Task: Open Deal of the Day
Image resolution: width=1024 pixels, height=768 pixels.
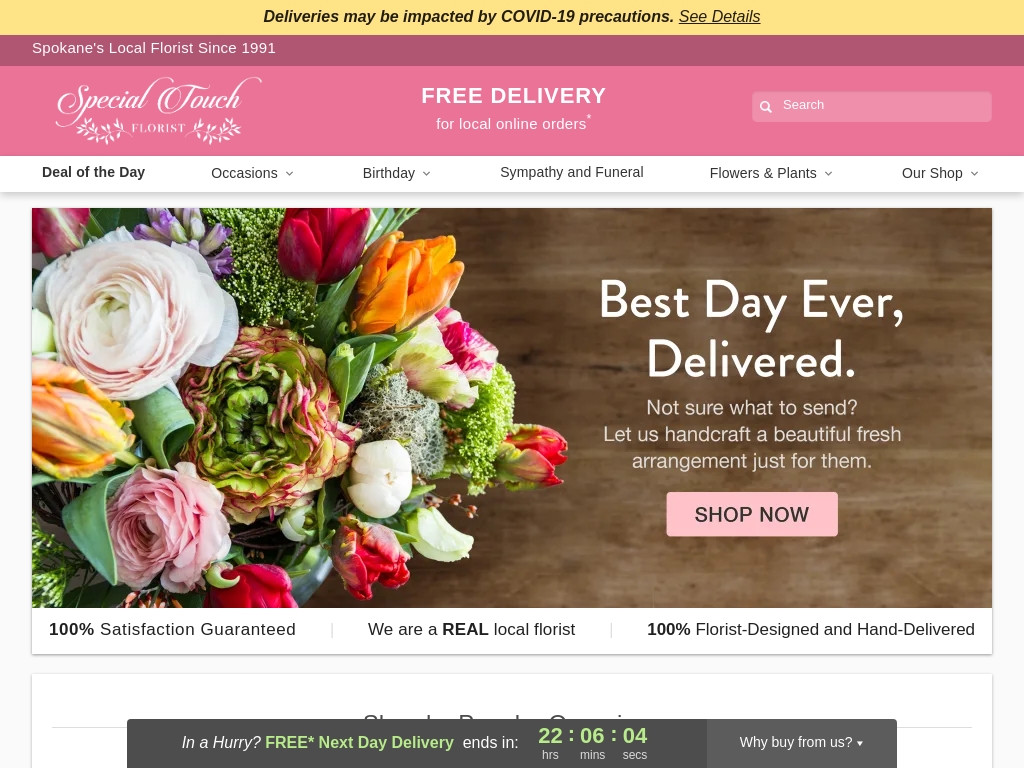Action: [x=93, y=172]
